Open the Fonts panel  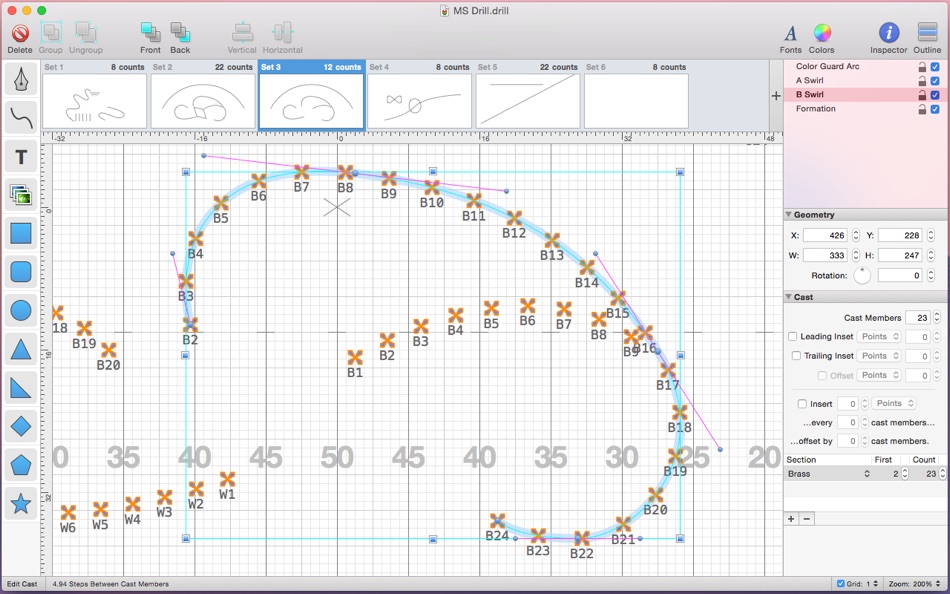(790, 33)
